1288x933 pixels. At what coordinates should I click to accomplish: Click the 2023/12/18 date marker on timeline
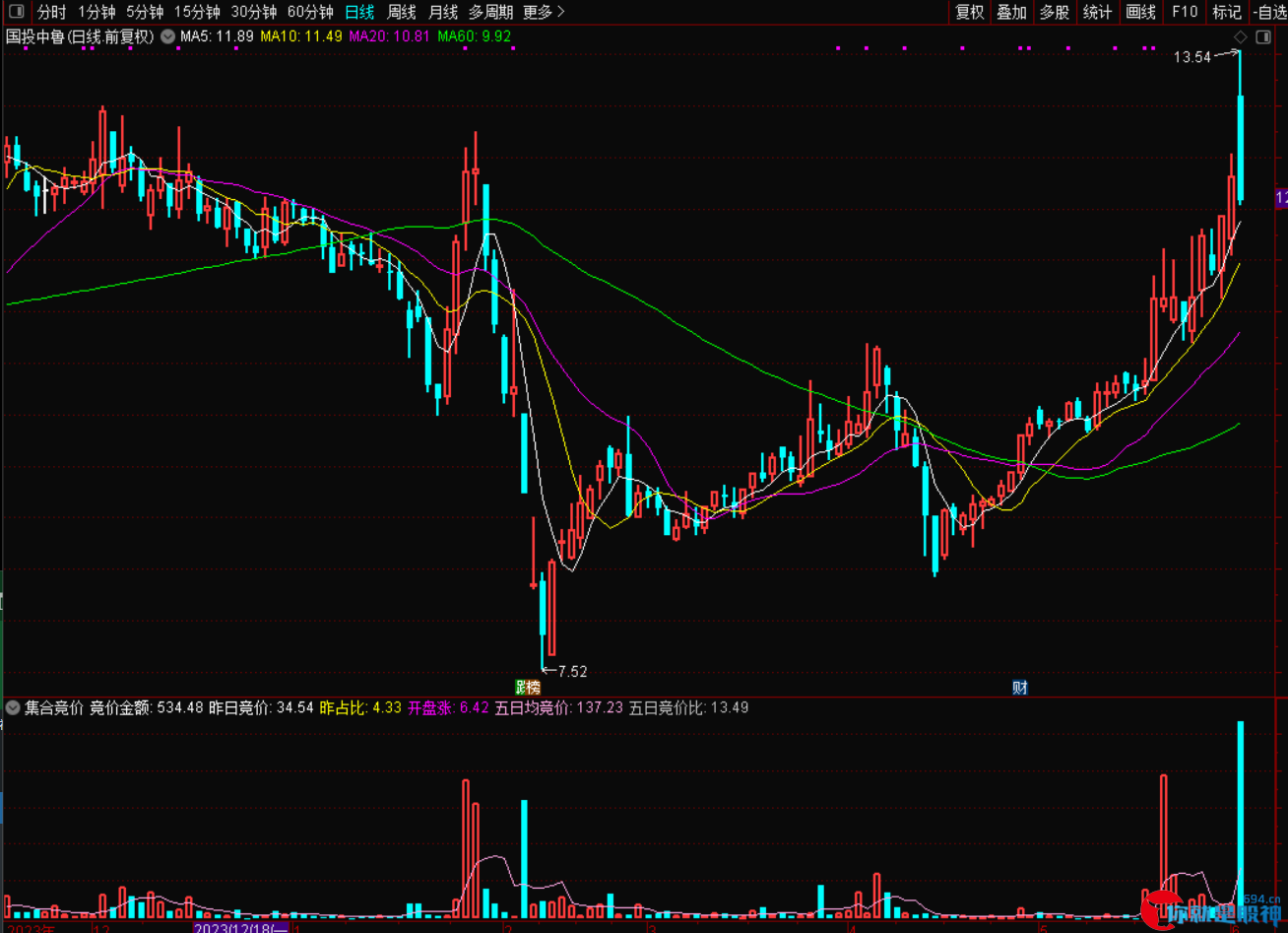pyautogui.click(x=241, y=927)
